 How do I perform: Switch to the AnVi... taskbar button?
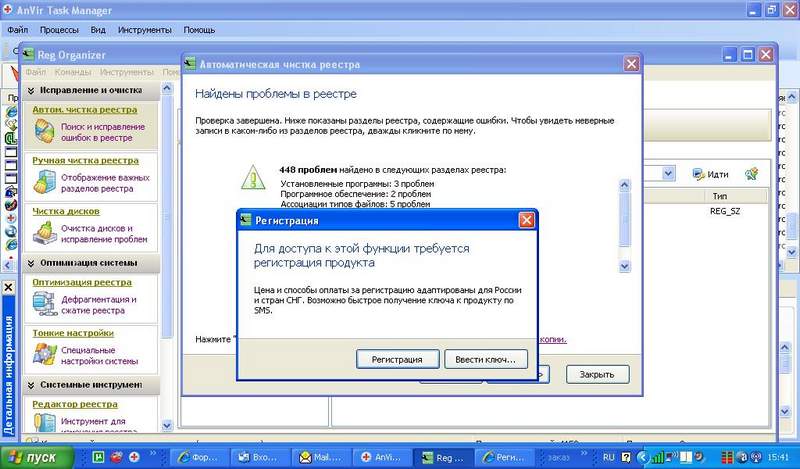pyautogui.click(x=381, y=457)
